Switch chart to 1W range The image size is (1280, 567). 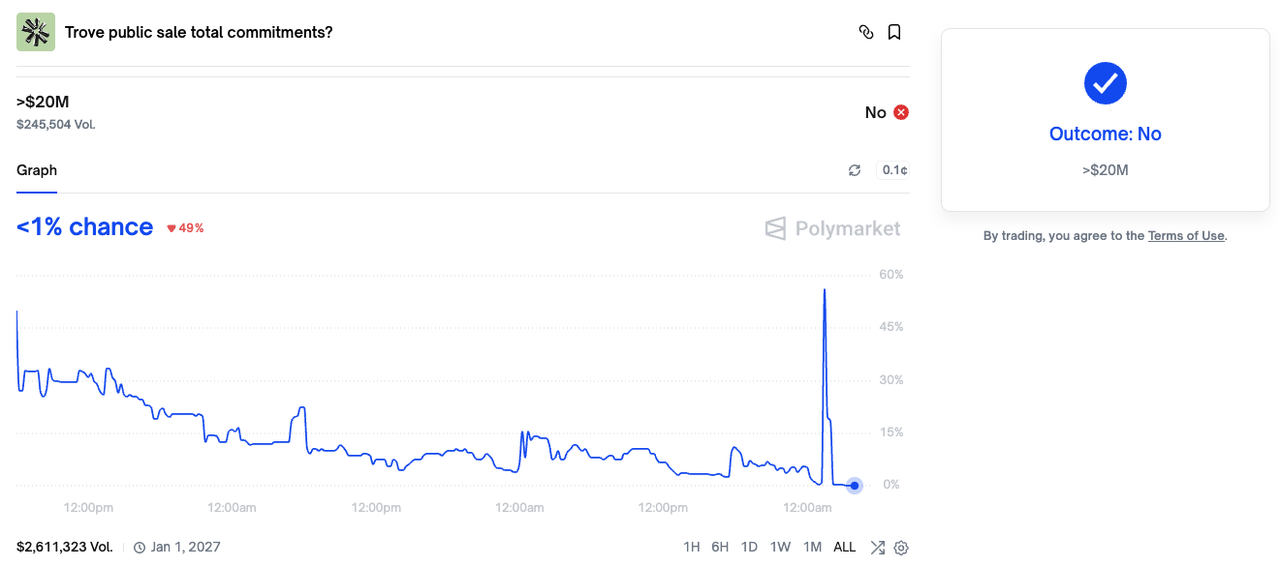pos(780,547)
